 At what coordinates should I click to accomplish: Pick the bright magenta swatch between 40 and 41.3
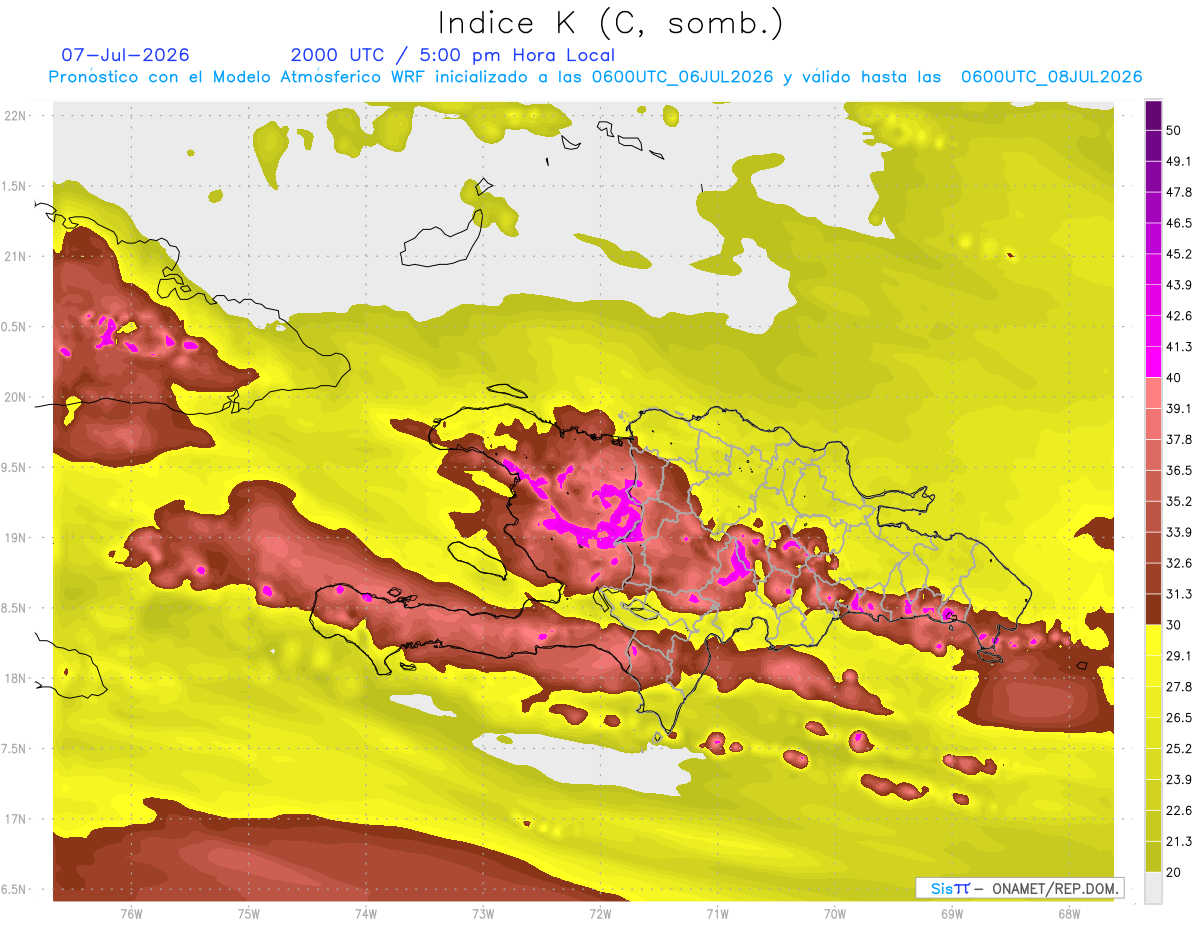pos(1153,360)
